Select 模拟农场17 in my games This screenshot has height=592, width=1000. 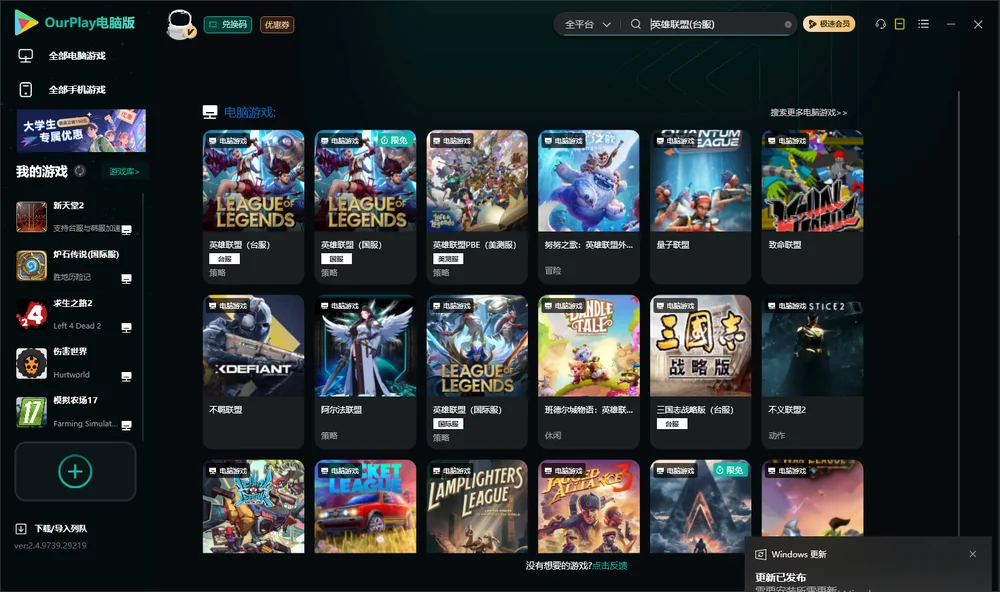tap(75, 412)
